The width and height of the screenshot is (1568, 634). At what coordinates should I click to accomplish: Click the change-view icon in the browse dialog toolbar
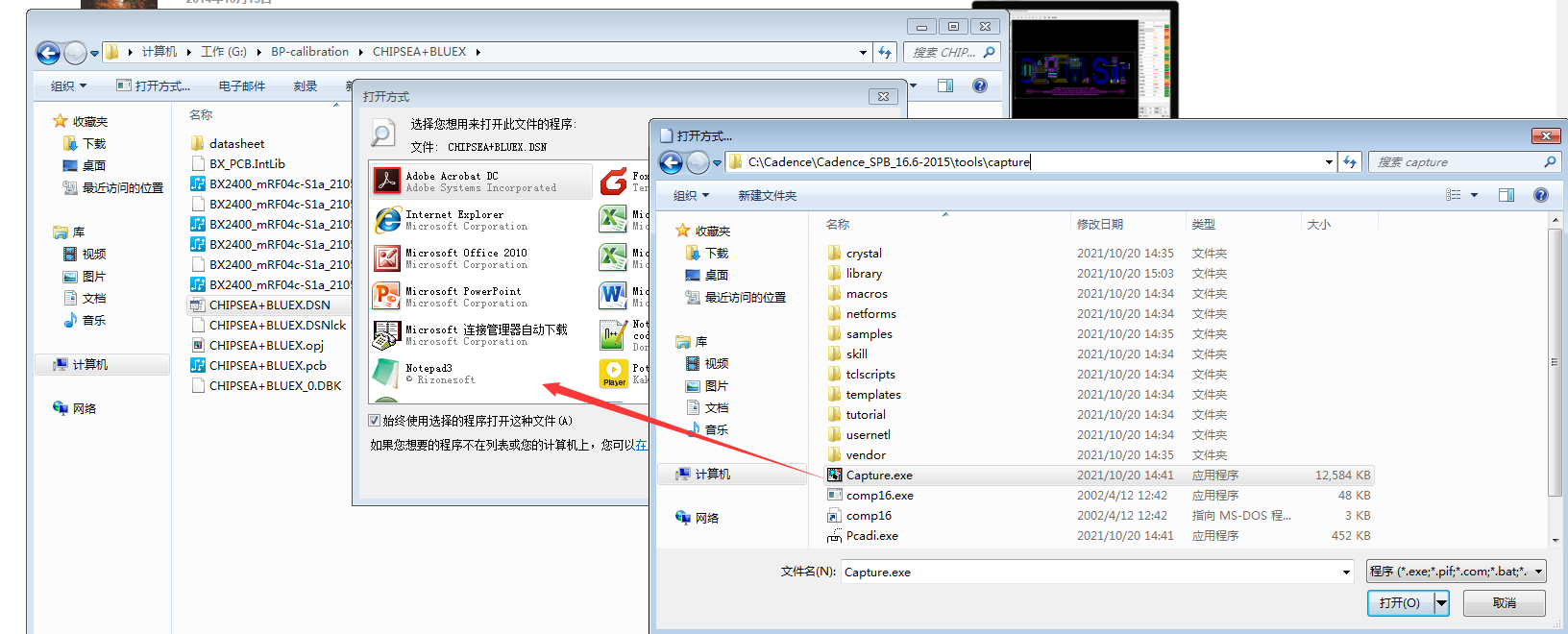[1454, 195]
